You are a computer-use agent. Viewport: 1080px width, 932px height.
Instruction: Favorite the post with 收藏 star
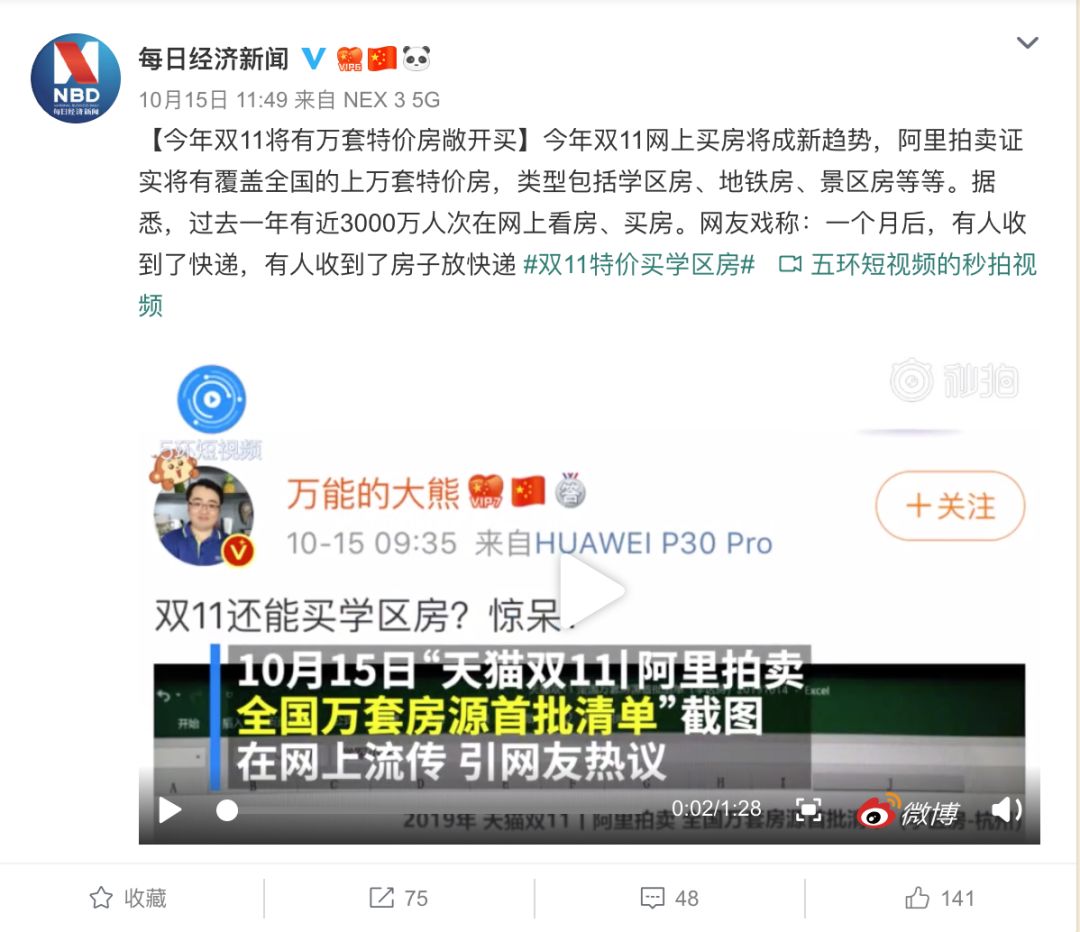[129, 898]
